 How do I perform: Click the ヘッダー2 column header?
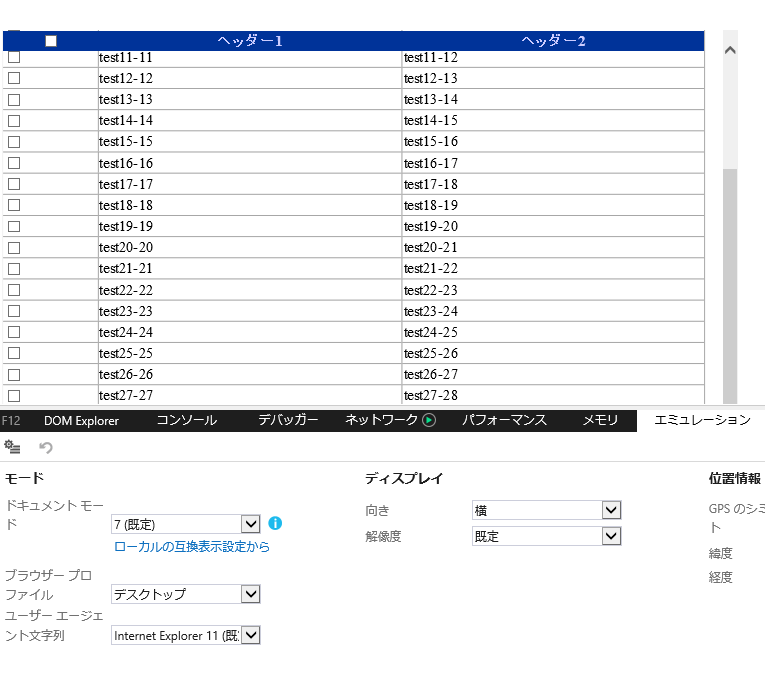[x=553, y=41]
